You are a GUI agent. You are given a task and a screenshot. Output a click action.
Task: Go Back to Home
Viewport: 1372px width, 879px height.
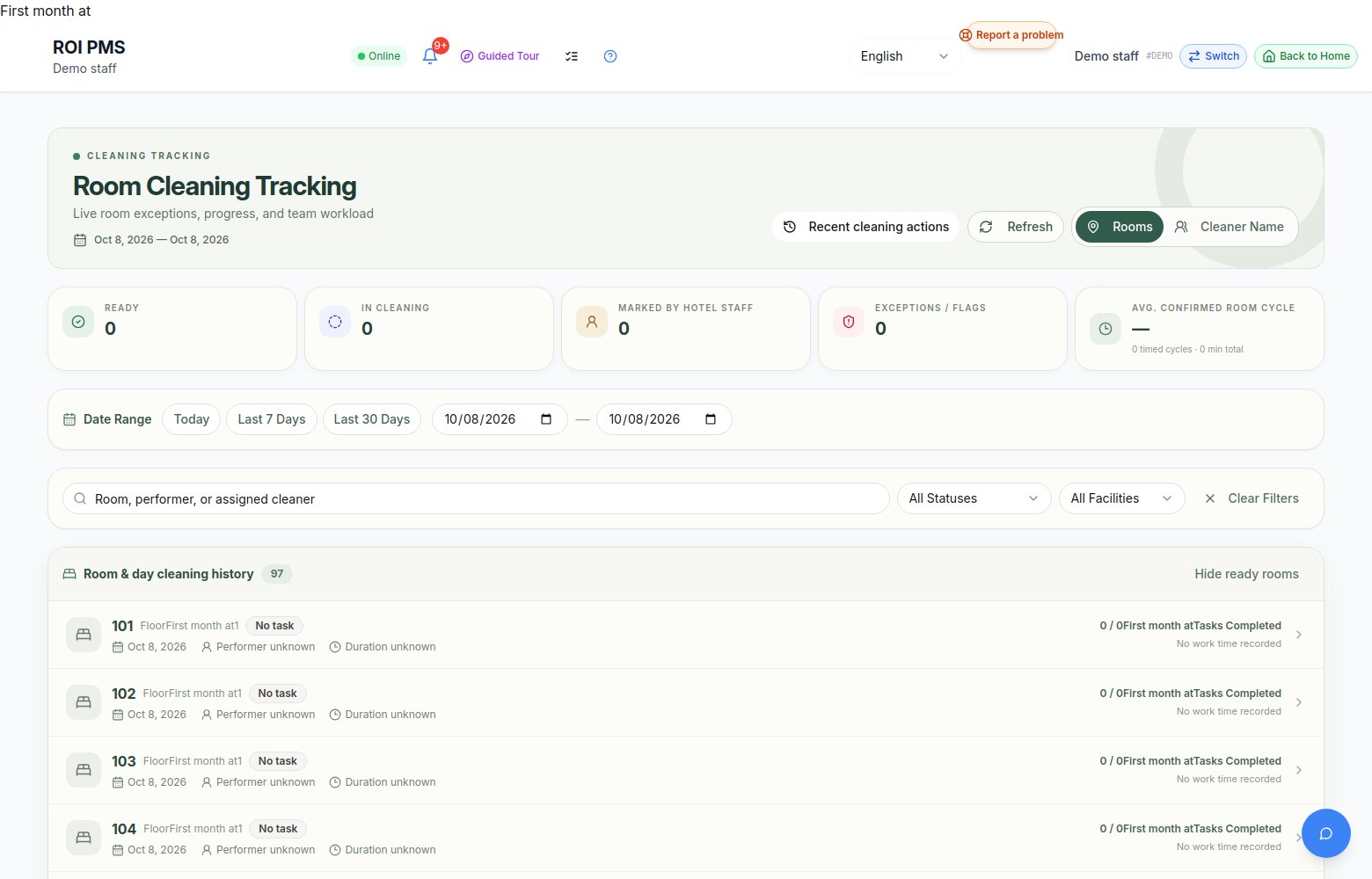(1305, 56)
